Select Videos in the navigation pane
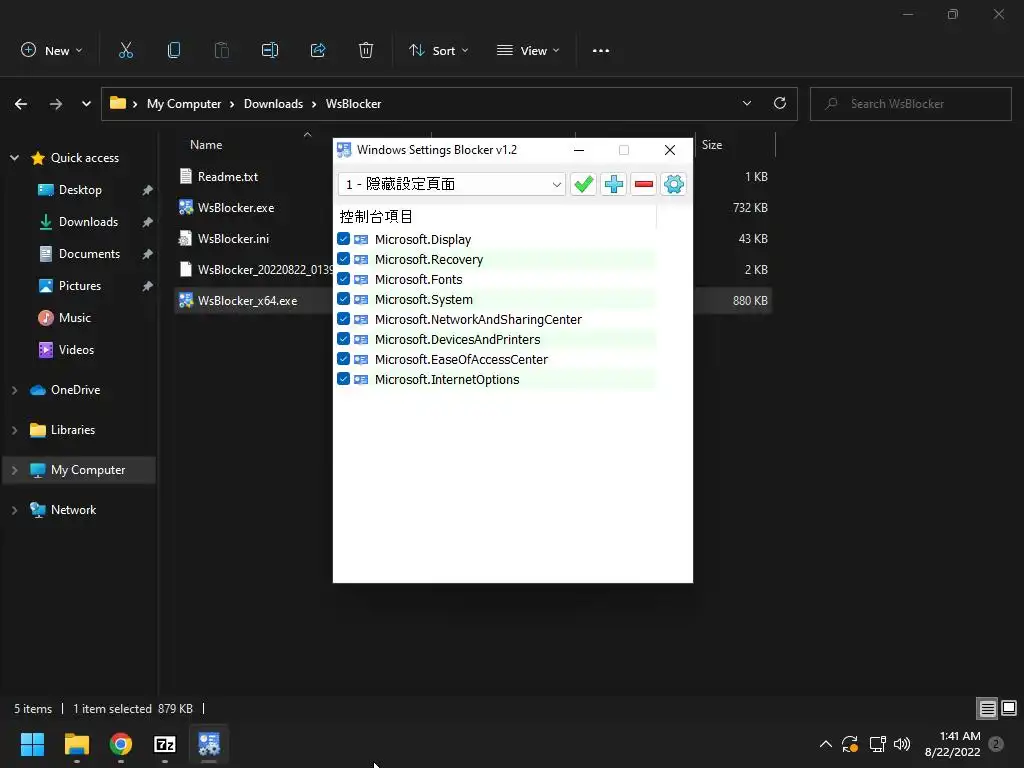Image resolution: width=1024 pixels, height=768 pixels. tap(76, 350)
